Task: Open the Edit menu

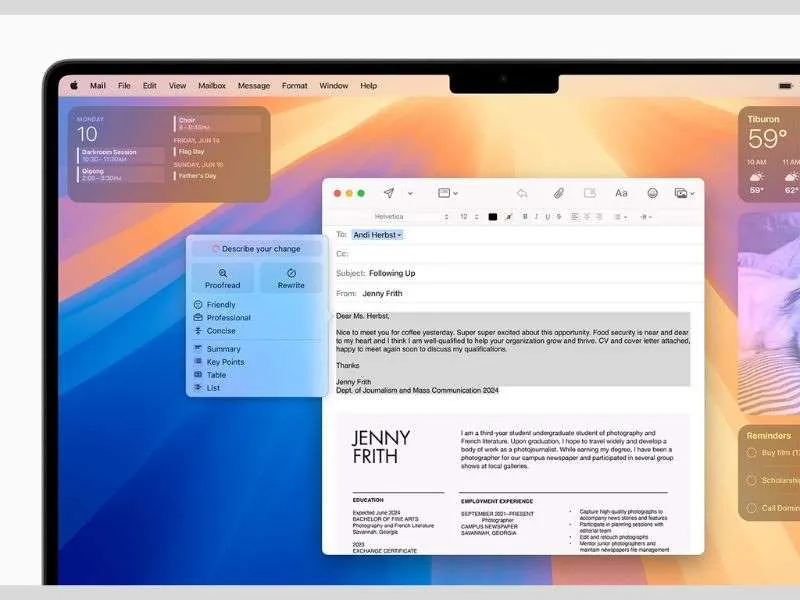Action: (x=149, y=86)
